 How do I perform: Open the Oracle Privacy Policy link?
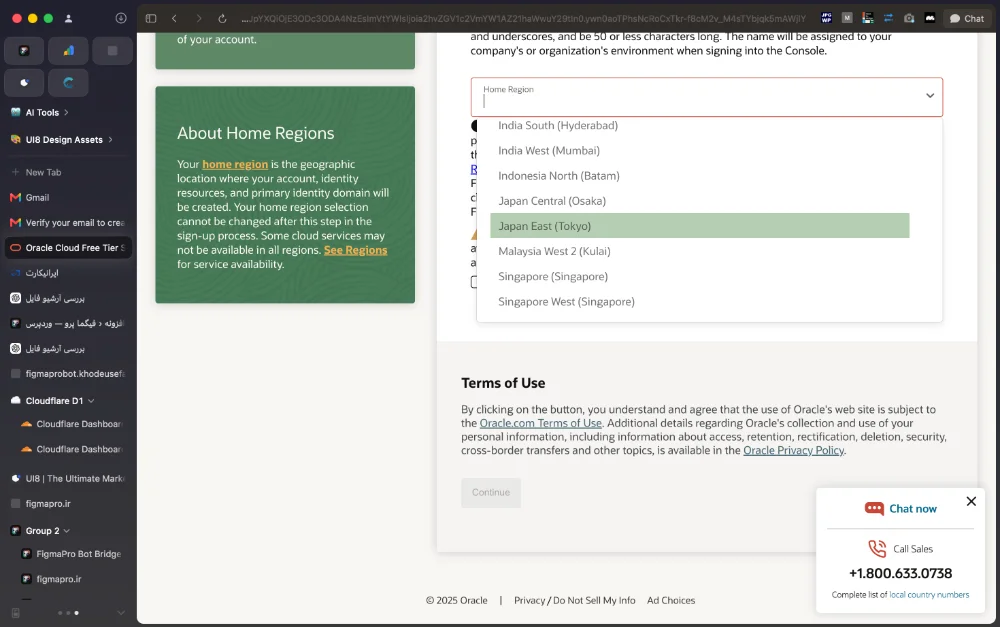tap(793, 450)
